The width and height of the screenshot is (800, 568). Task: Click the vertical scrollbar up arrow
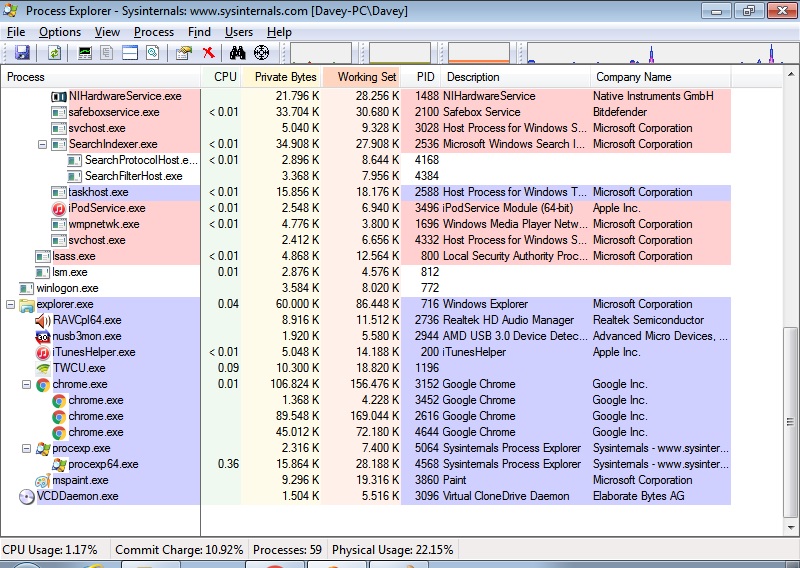[x=791, y=74]
